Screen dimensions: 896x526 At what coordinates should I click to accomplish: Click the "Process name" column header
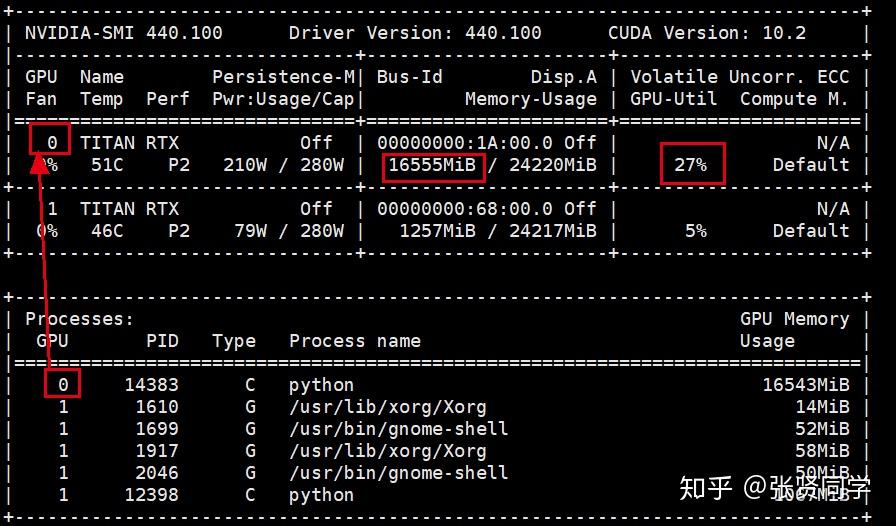tap(355, 341)
